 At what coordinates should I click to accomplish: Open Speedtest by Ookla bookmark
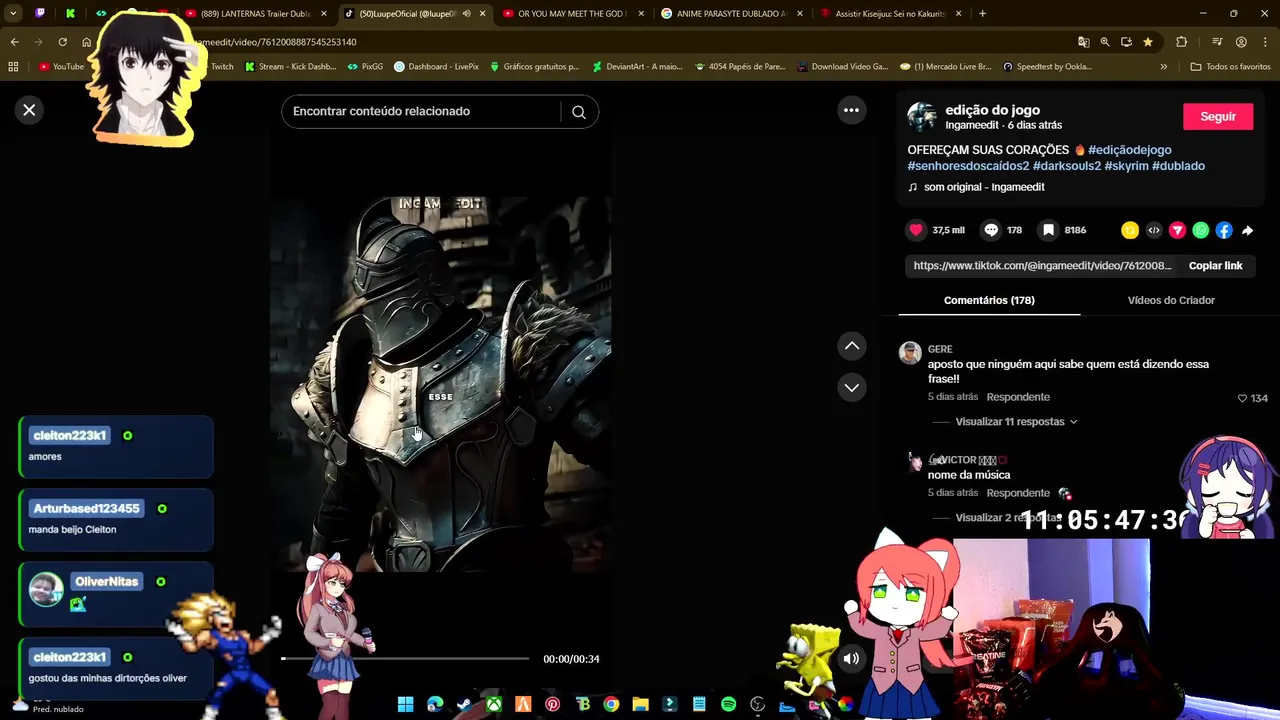click(x=1046, y=67)
